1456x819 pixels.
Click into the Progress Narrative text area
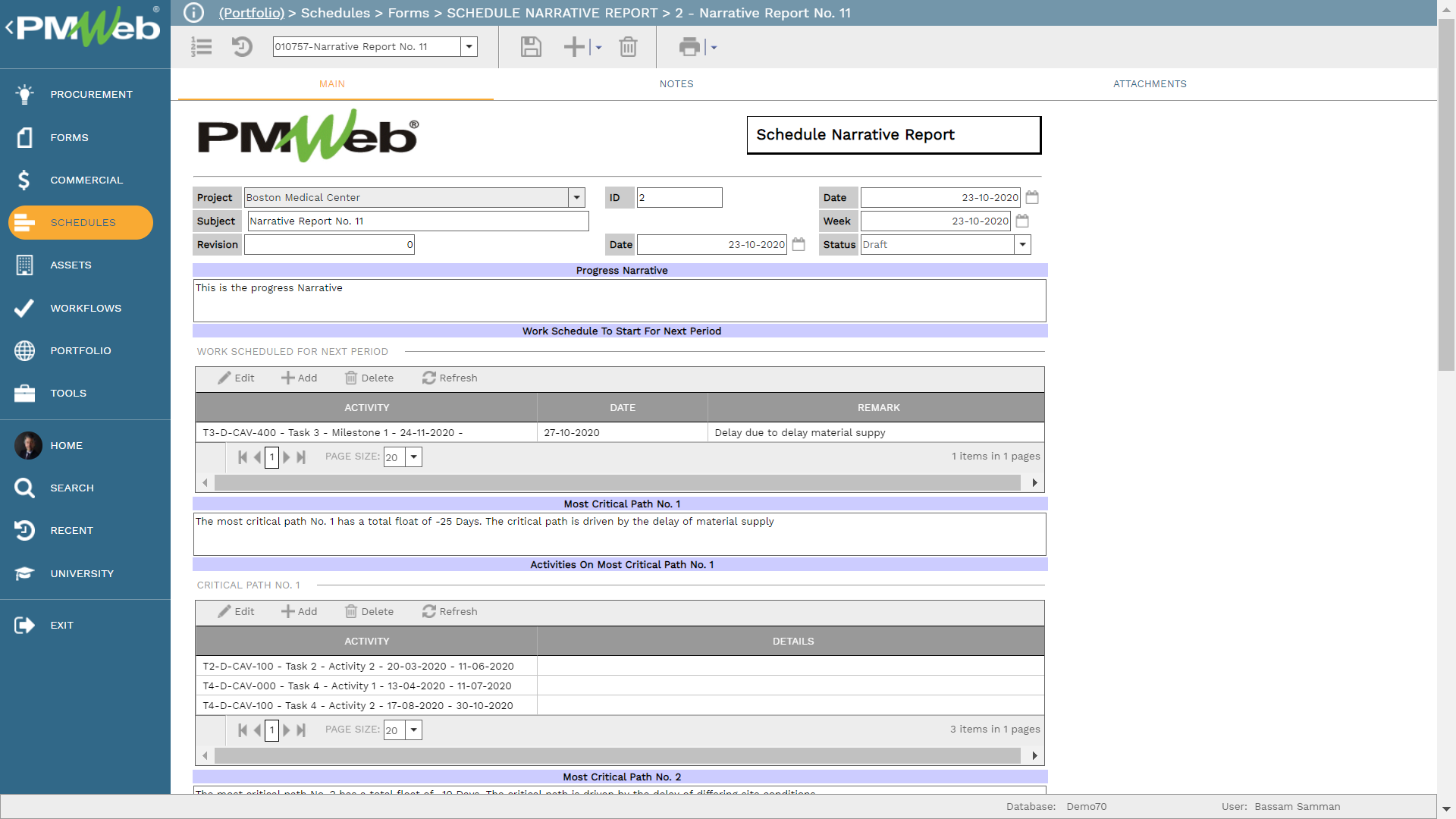coord(620,300)
